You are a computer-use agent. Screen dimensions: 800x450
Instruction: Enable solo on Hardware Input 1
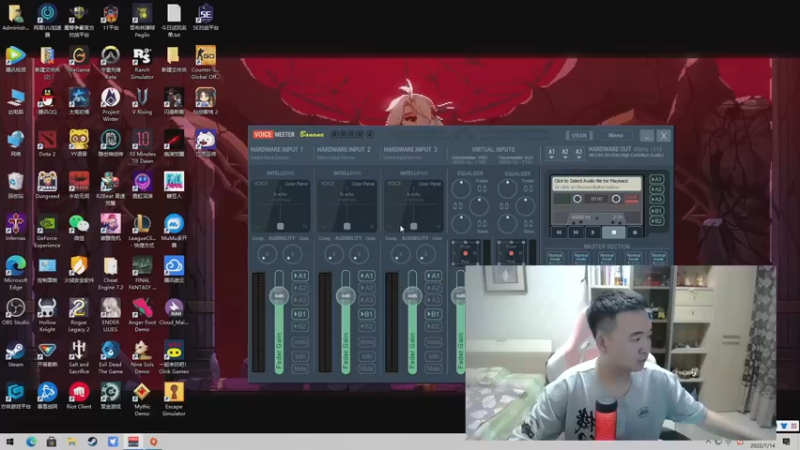[x=299, y=356]
